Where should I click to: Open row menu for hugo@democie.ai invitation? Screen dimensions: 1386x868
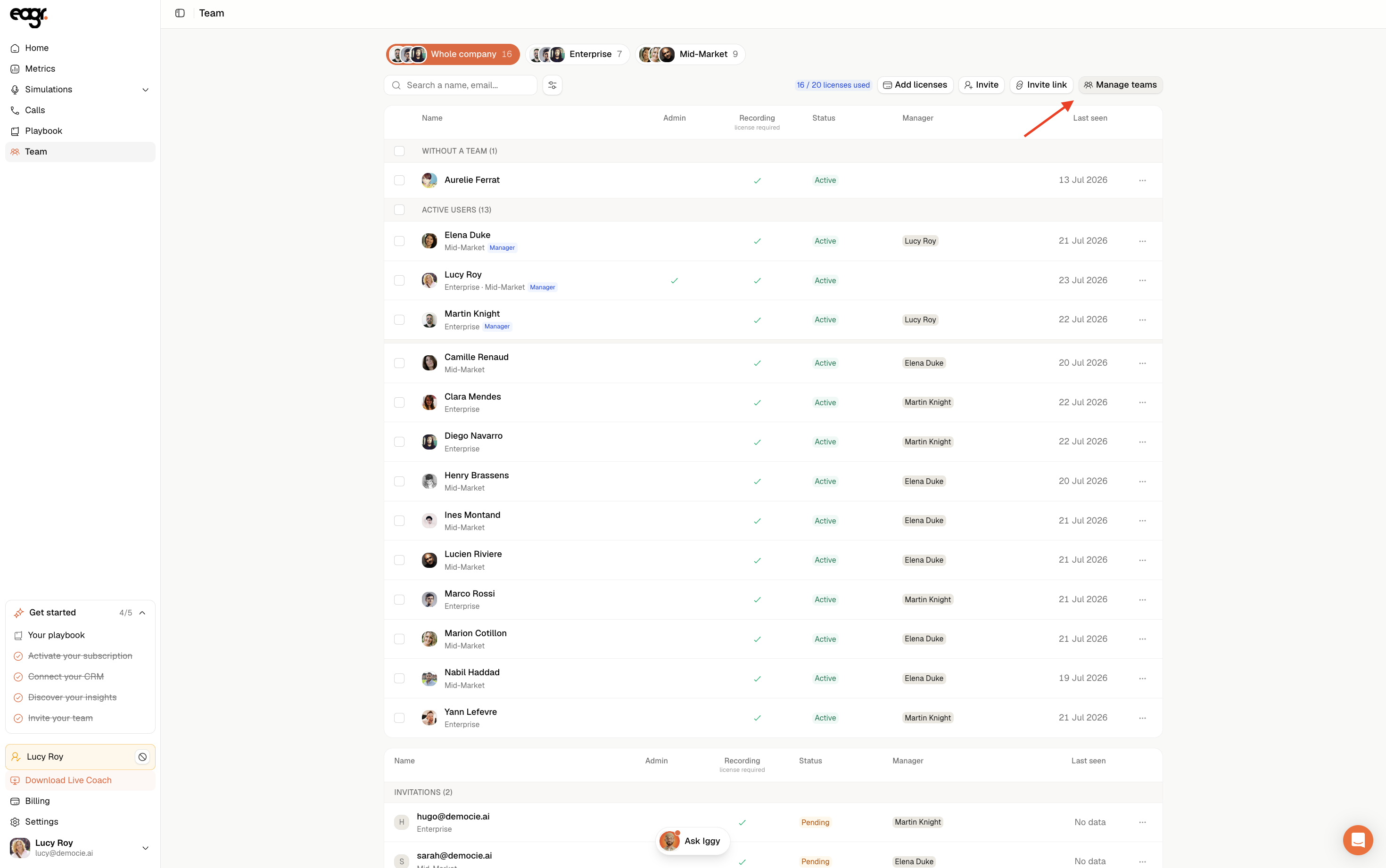[x=1142, y=823]
